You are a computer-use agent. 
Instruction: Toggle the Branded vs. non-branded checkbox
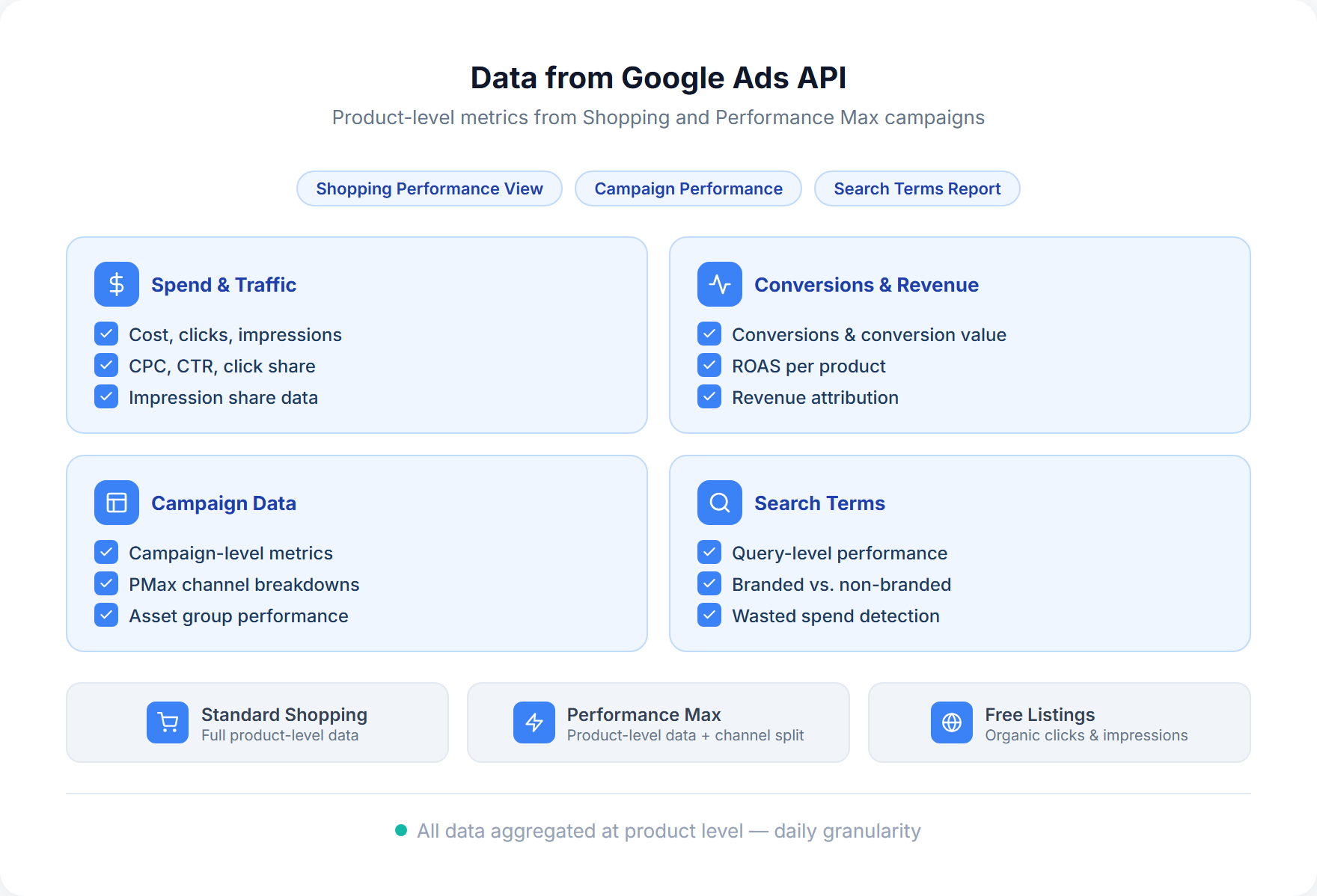tap(709, 583)
